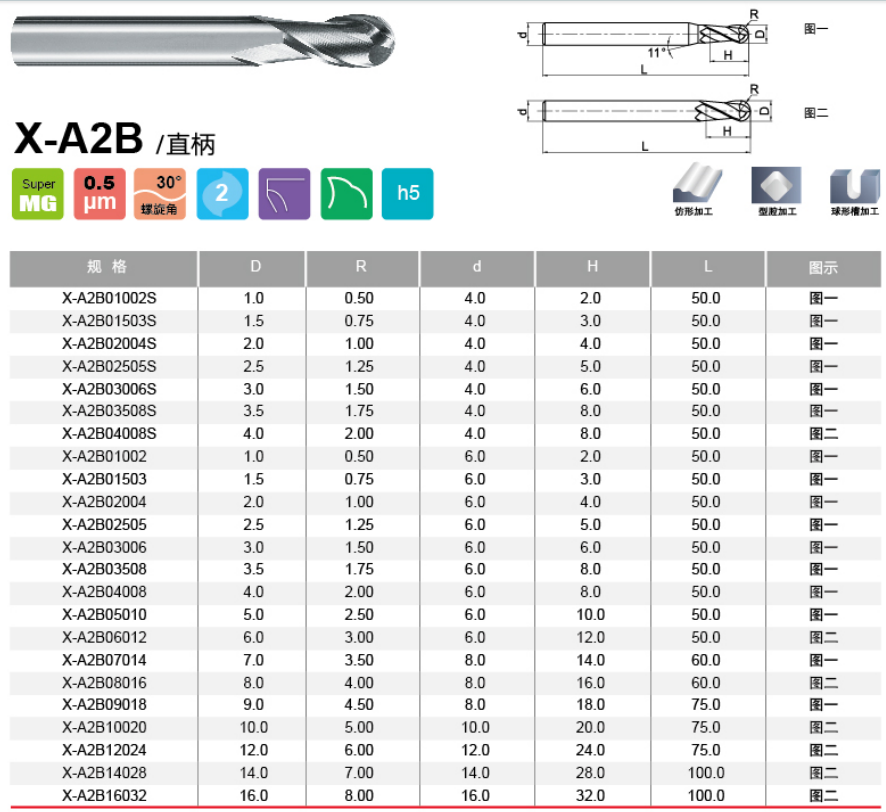Click the 规格 column header
The width and height of the screenshot is (886, 812).
tap(105, 268)
